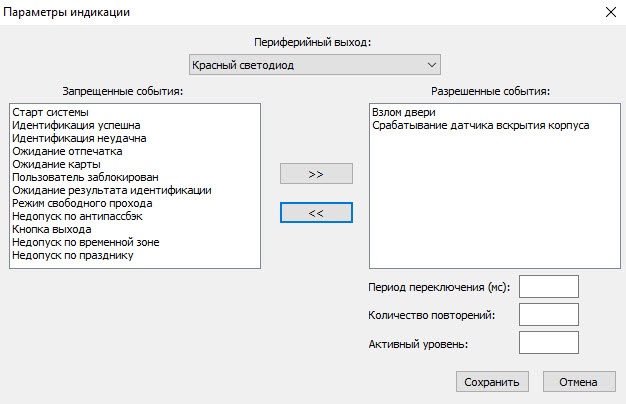The image size is (626, 404).
Task: Click the Сохранить button
Action: point(492,382)
